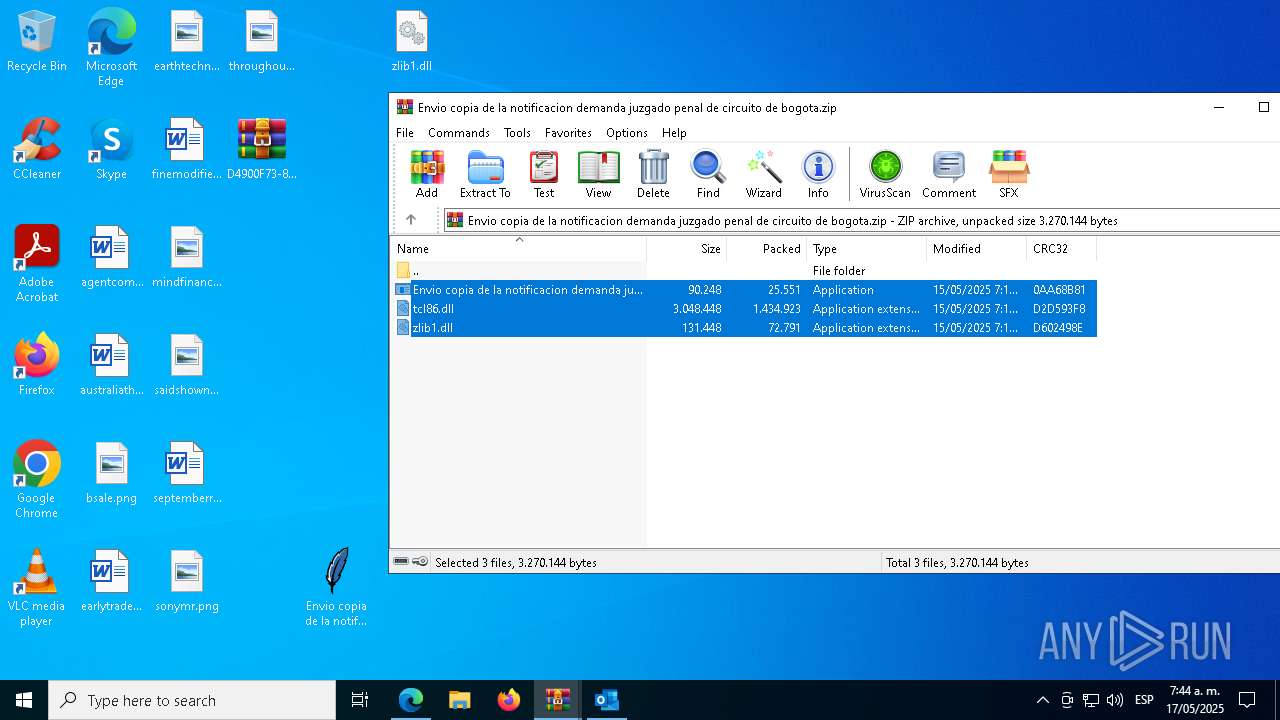Image resolution: width=1280 pixels, height=720 pixels.
Task: Select bsale.png on the desktop
Action: click(x=111, y=473)
